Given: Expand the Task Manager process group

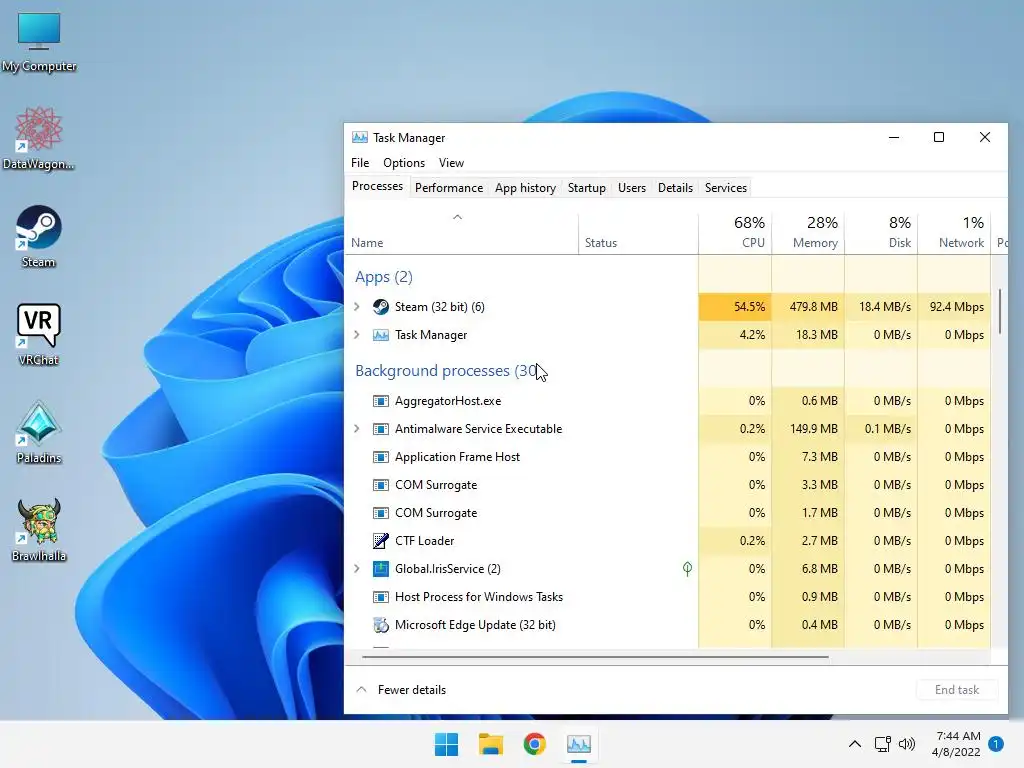Looking at the screenshot, I should pos(357,335).
